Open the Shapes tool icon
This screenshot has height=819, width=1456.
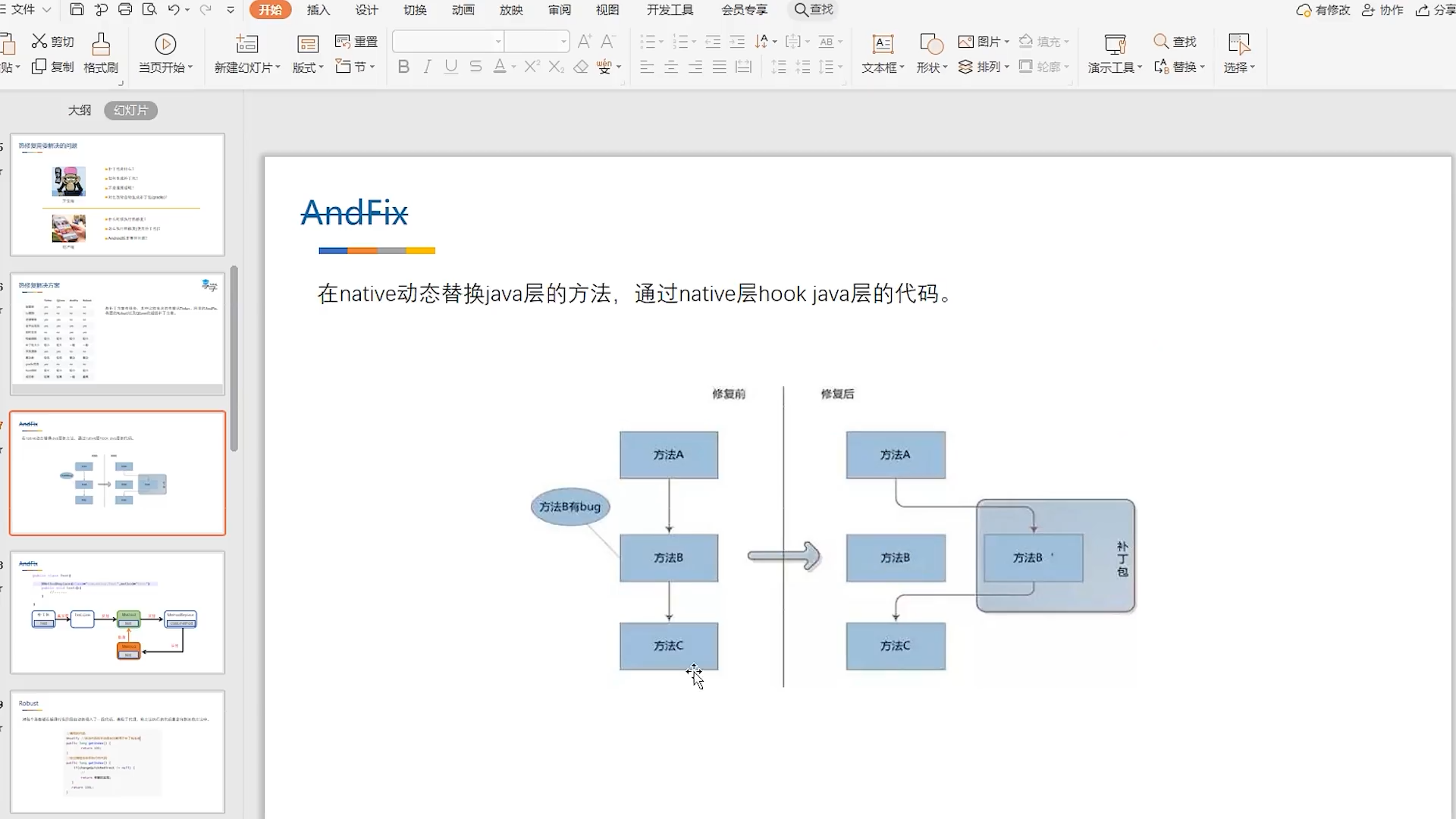point(930,44)
